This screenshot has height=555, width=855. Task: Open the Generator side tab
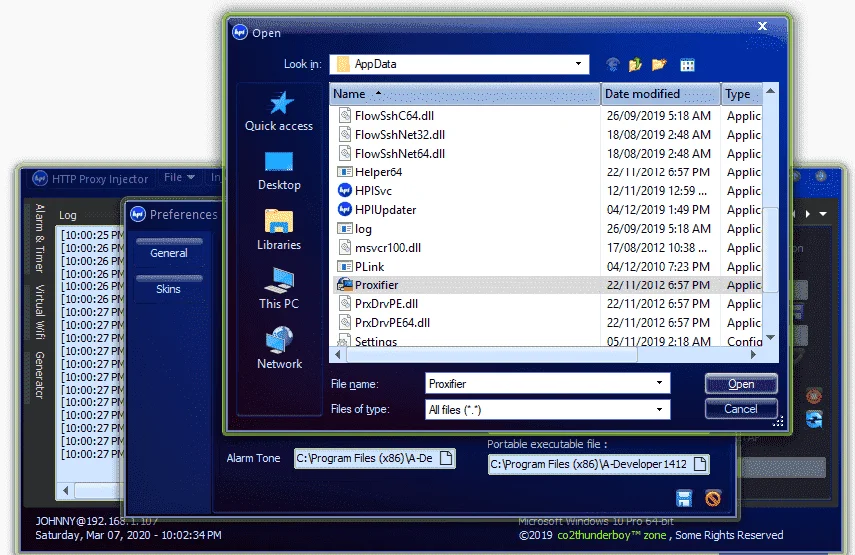(39, 375)
